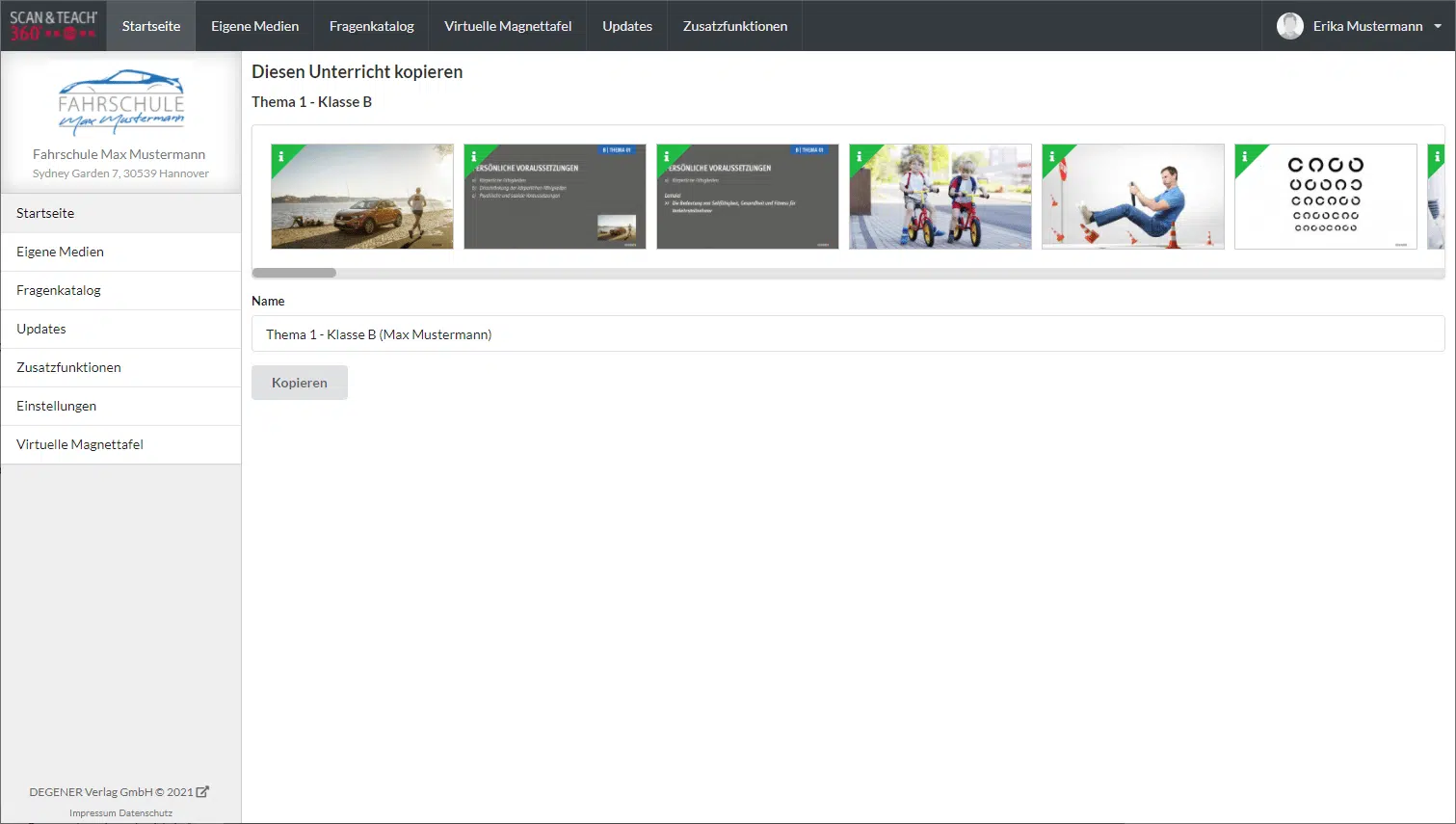Open Einstellungen in the sidebar

pyautogui.click(x=56, y=406)
